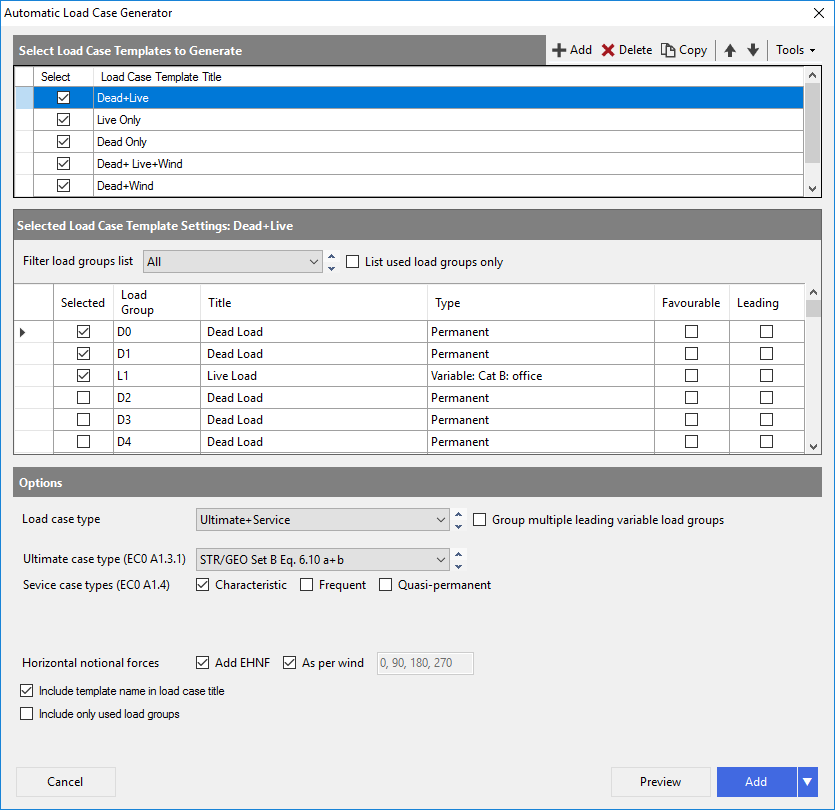835x810 pixels.
Task: Select load group D2
Action: [83, 397]
